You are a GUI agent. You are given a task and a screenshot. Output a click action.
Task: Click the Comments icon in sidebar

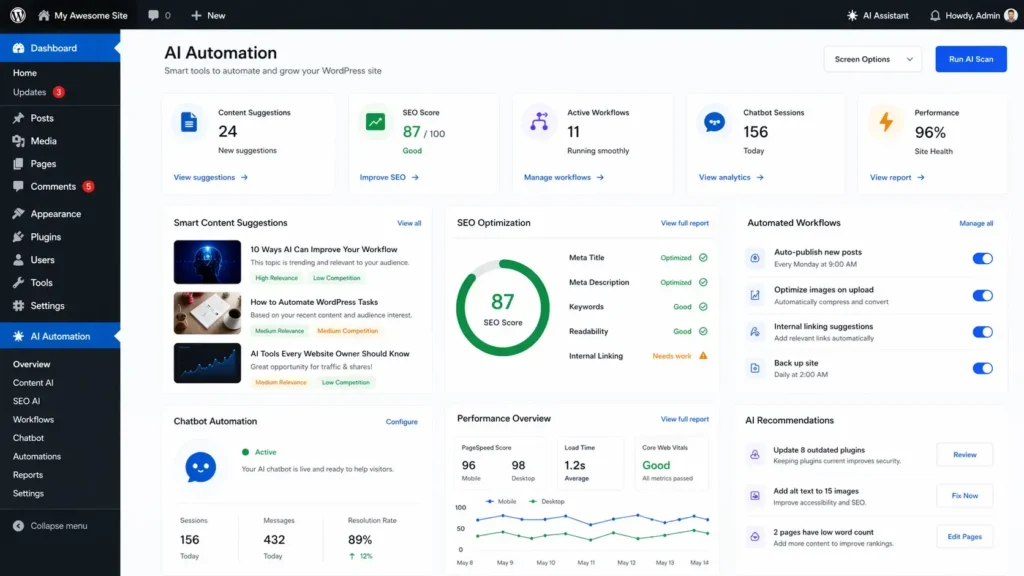click(x=18, y=187)
